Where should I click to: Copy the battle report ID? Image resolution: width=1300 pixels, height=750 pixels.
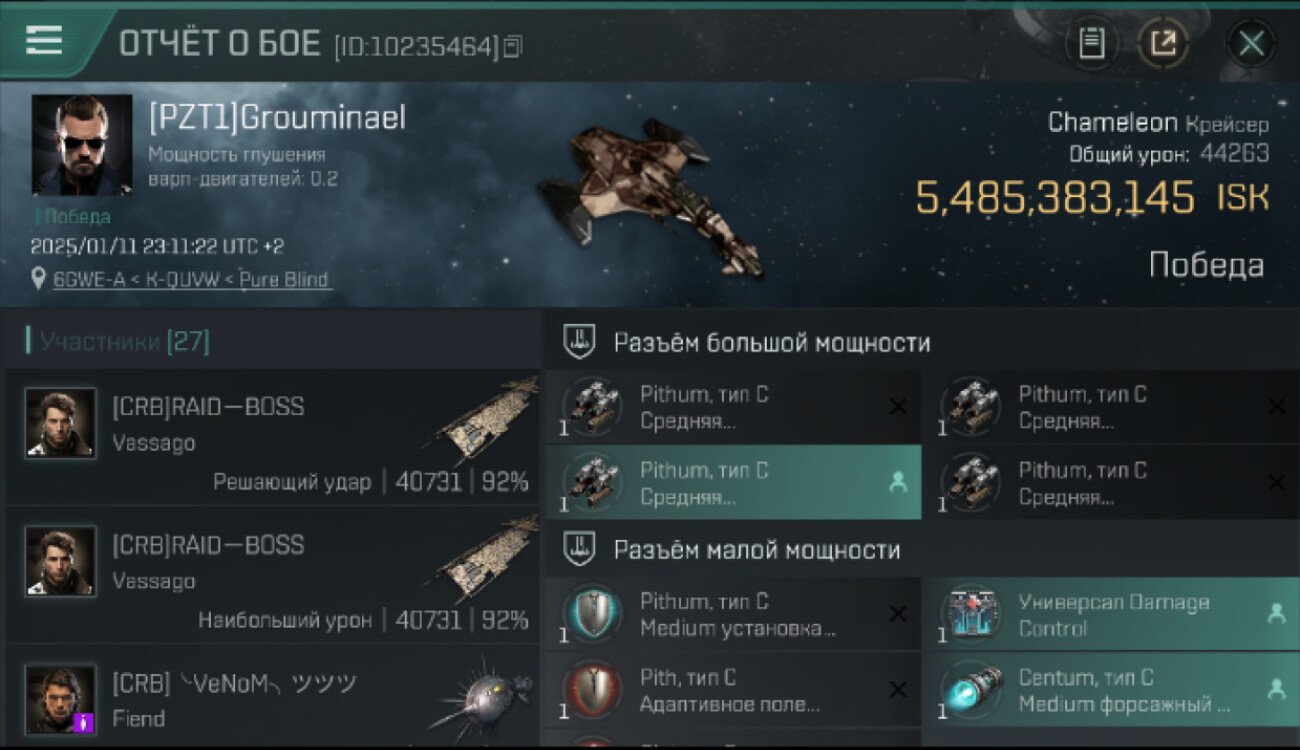pyautogui.click(x=512, y=46)
